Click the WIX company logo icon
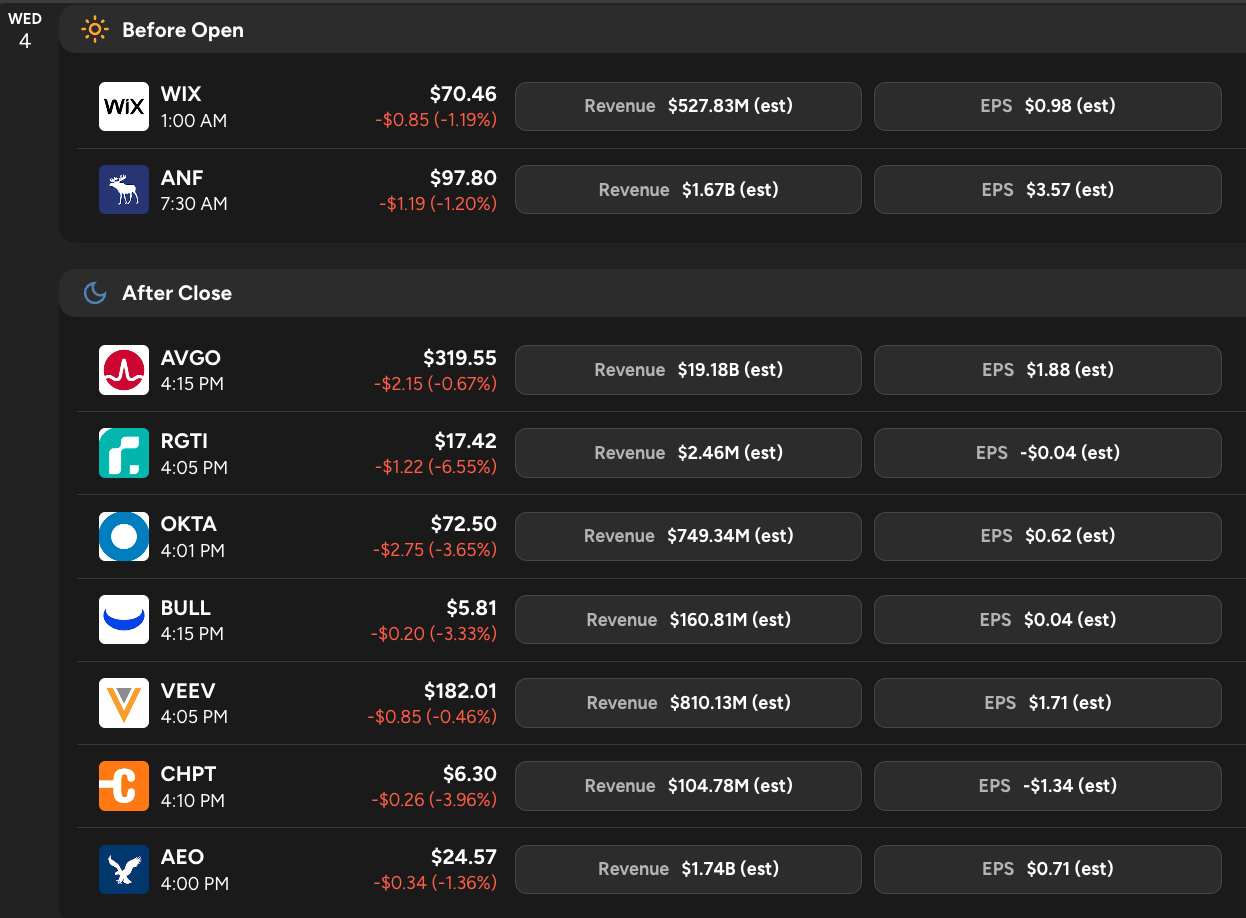Viewport: 1246px width, 918px height. pos(124,106)
